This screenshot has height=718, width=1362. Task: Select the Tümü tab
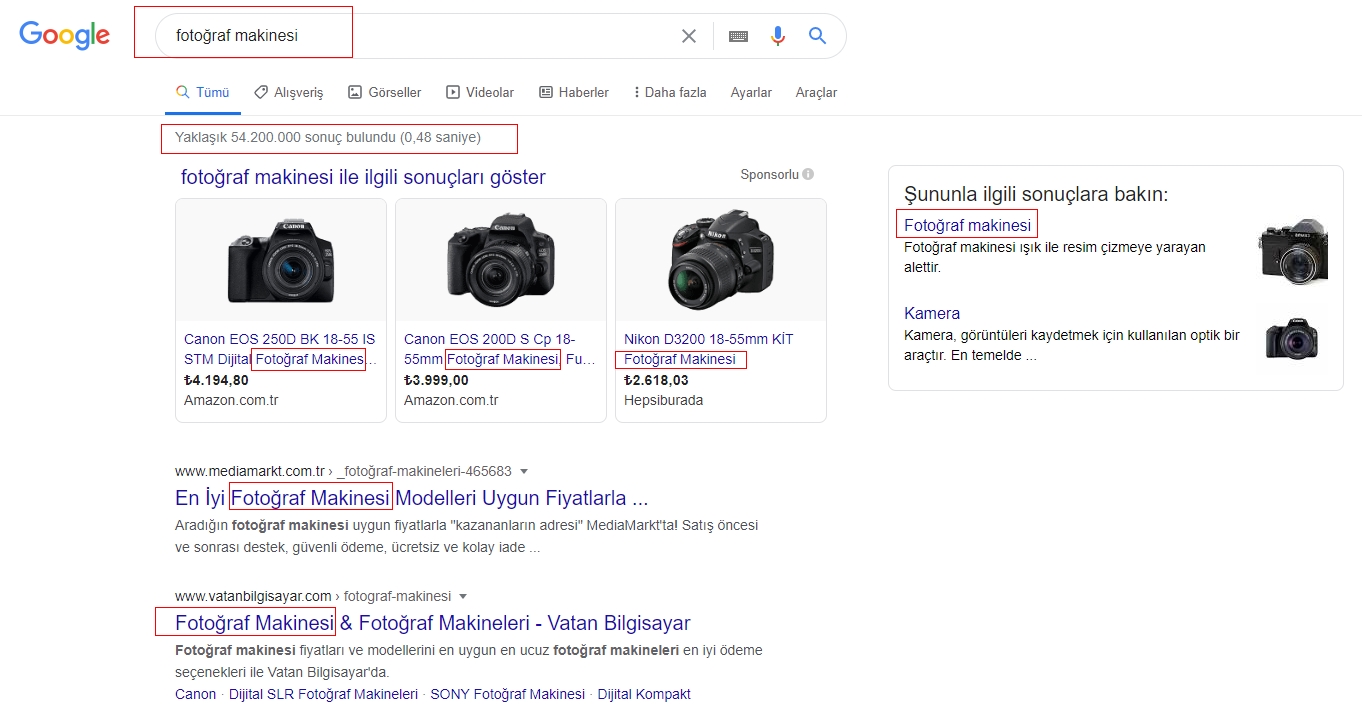pyautogui.click(x=203, y=92)
